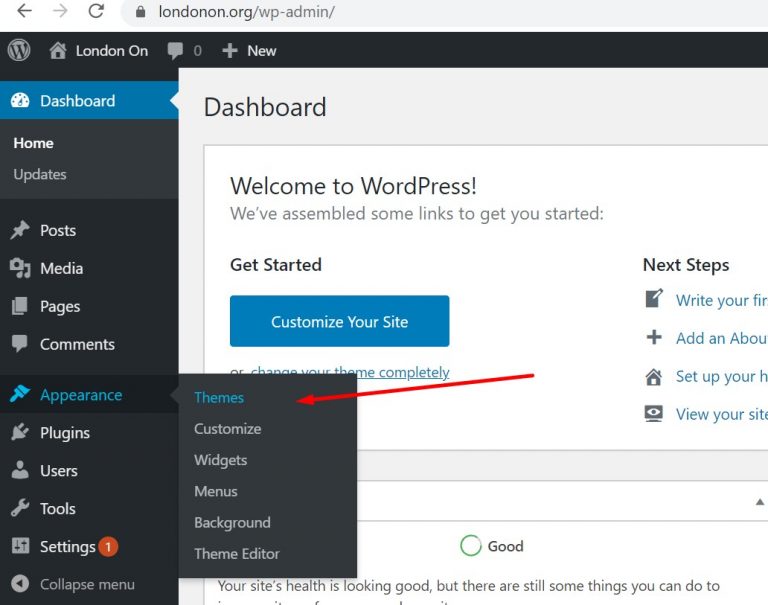This screenshot has width=768, height=605.
Task: Click the Plugins plug icon
Action: 20,432
